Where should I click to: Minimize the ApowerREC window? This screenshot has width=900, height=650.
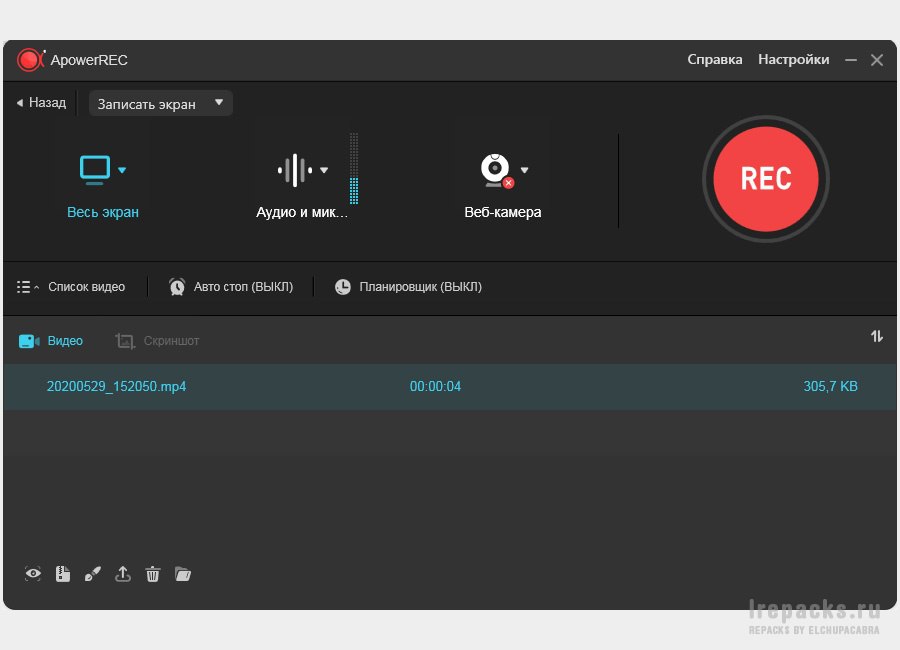[x=851, y=60]
